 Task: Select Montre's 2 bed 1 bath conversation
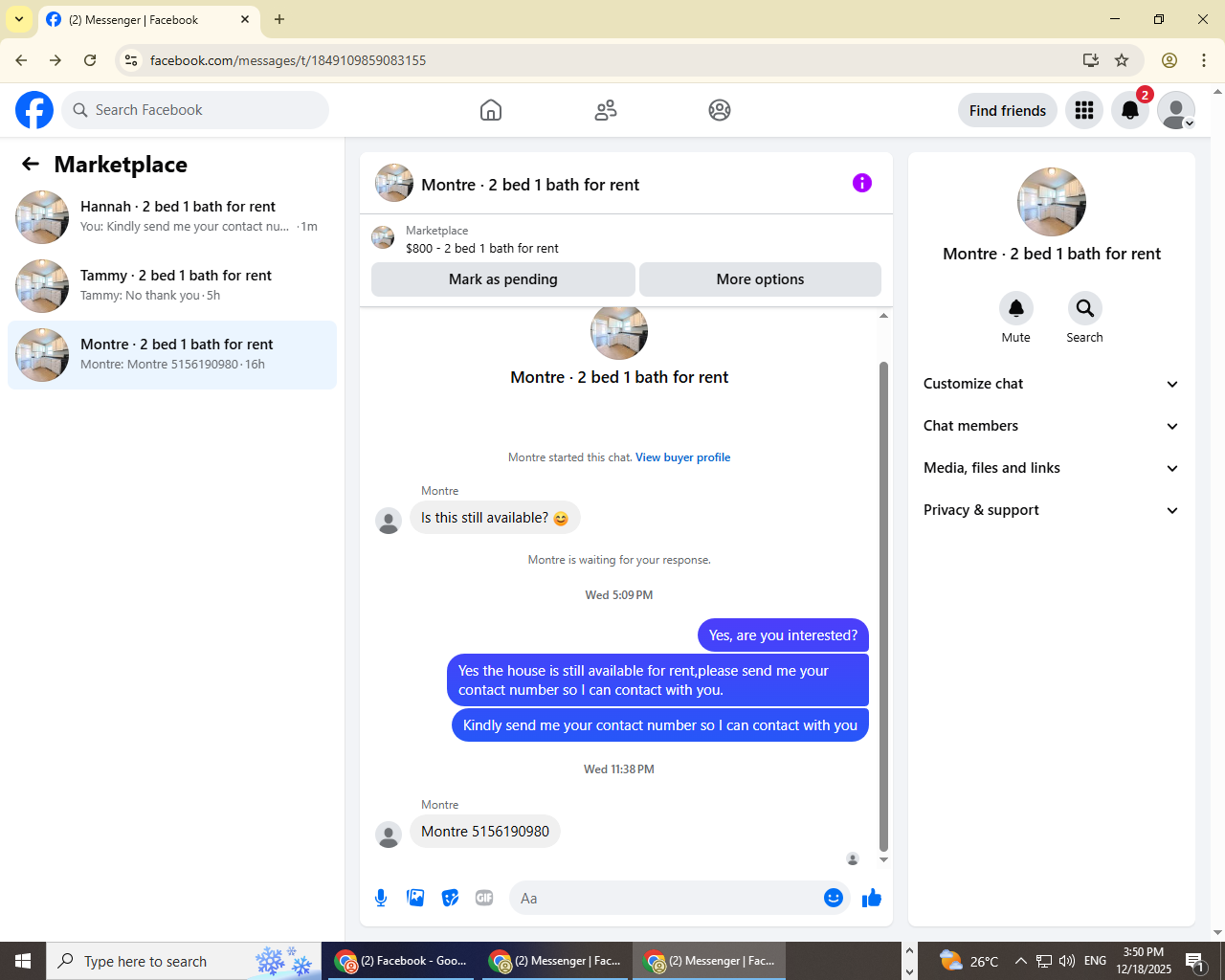172,355
